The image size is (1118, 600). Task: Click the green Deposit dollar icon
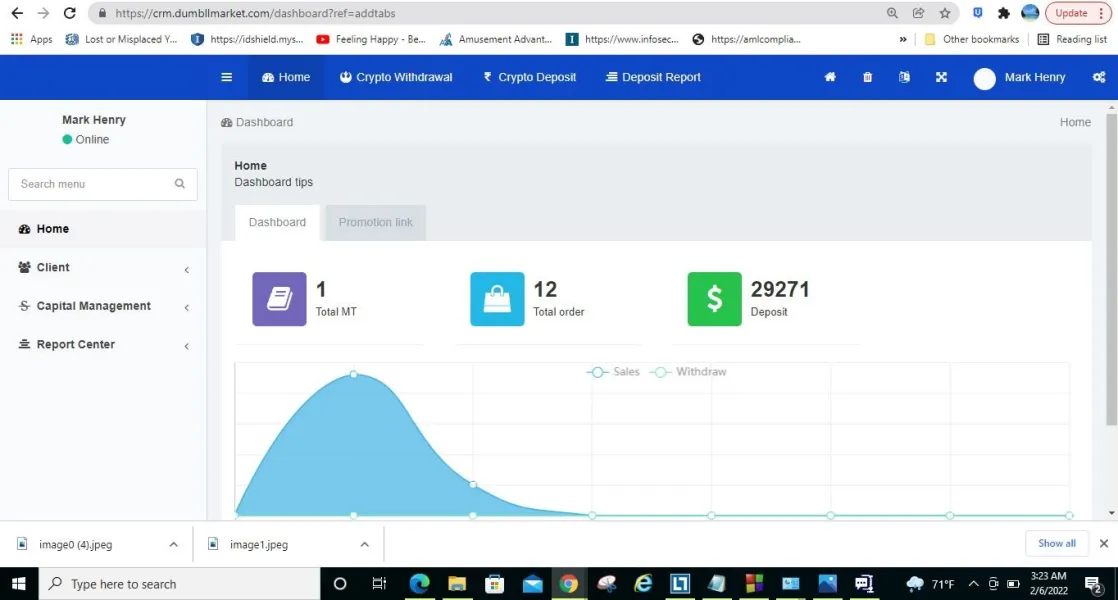tap(714, 299)
